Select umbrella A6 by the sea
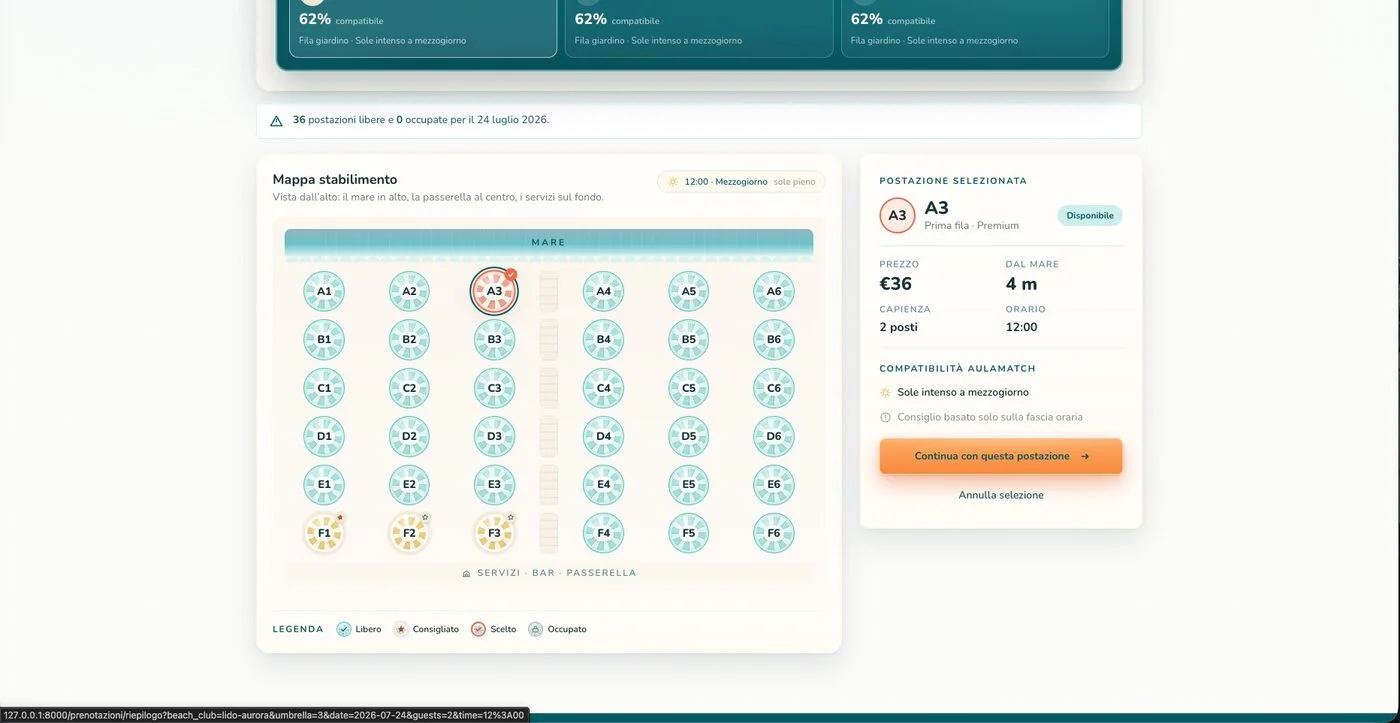Screen dimensions: 1400x723 774,292
